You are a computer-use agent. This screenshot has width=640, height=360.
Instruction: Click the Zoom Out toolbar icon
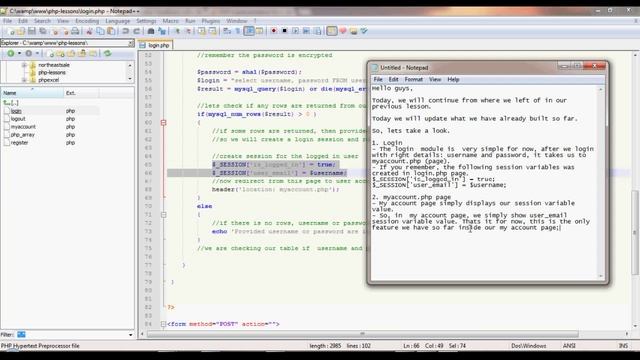coord(188,31)
